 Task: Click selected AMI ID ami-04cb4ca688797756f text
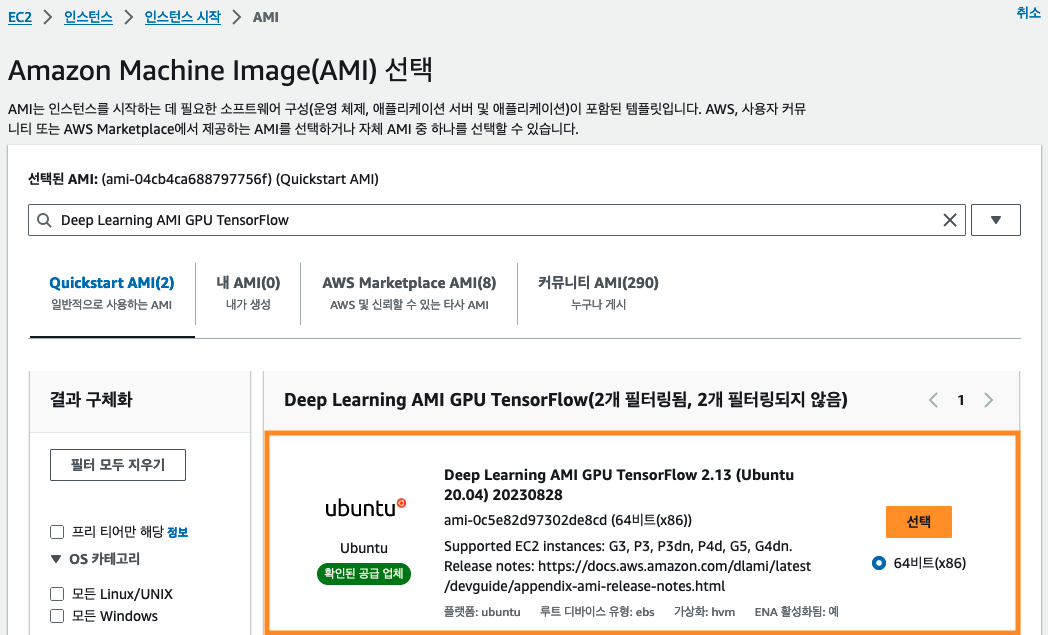point(187,179)
